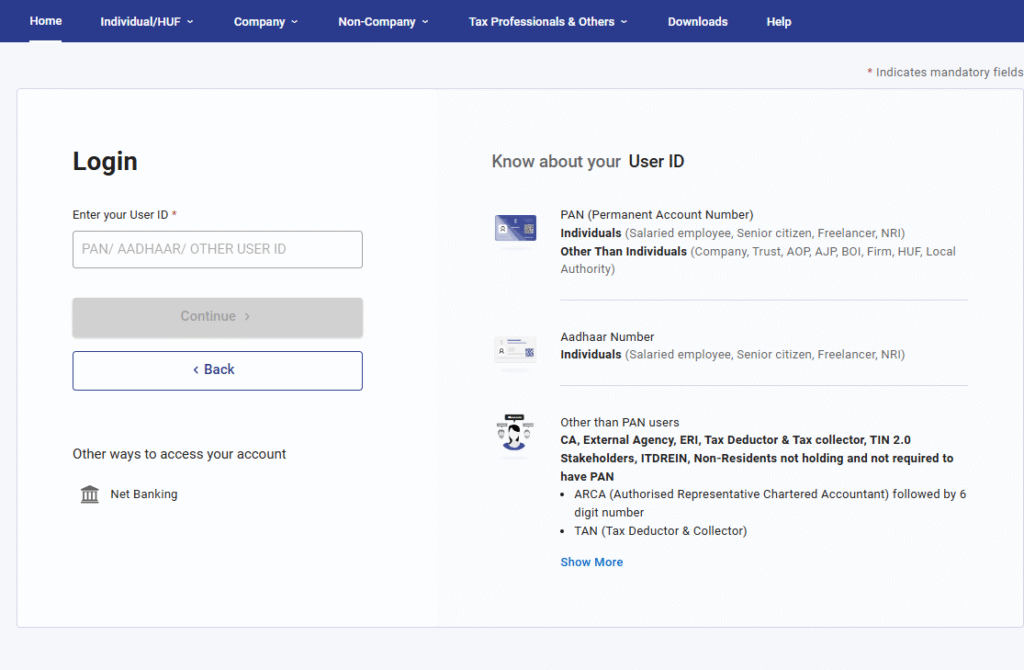The width and height of the screenshot is (1024, 670).
Task: Click Show More under User ID info
Action: [592, 562]
